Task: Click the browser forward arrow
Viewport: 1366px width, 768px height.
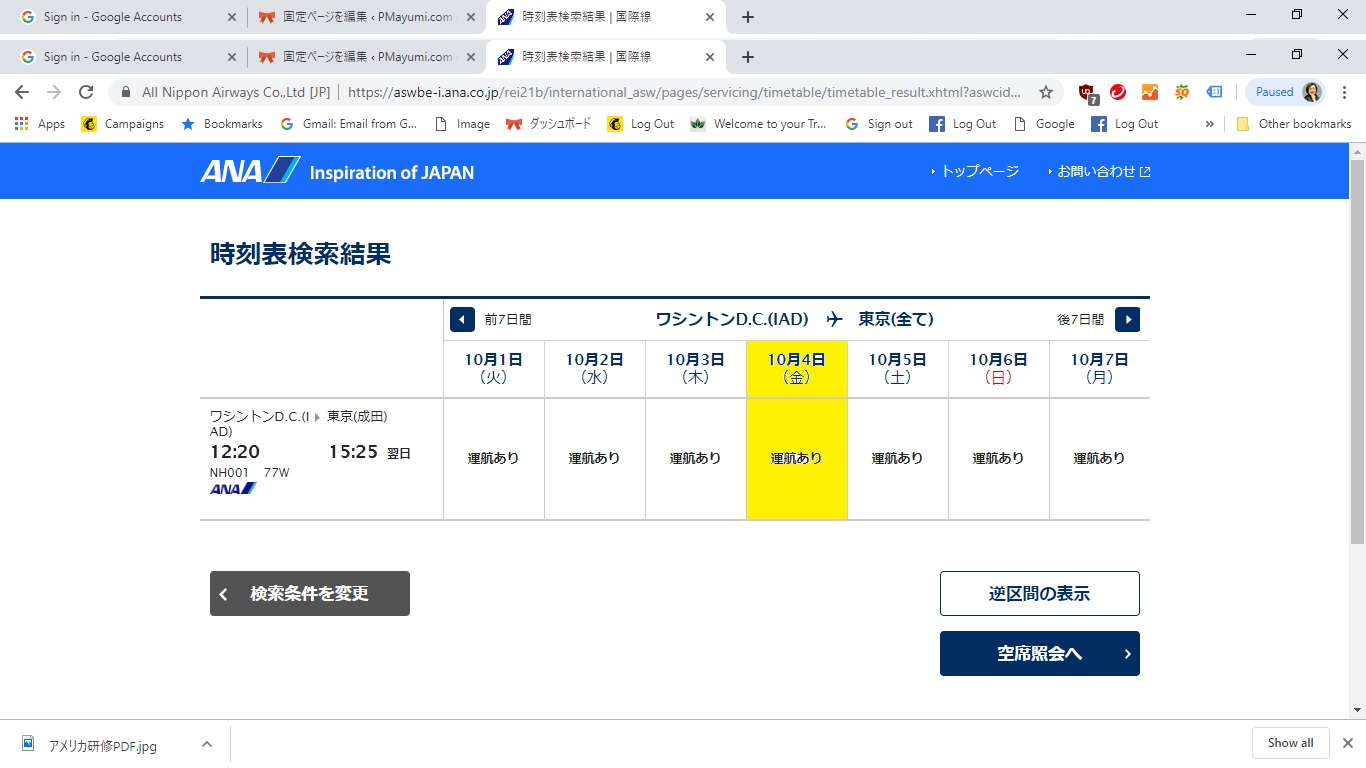Action: click(54, 92)
